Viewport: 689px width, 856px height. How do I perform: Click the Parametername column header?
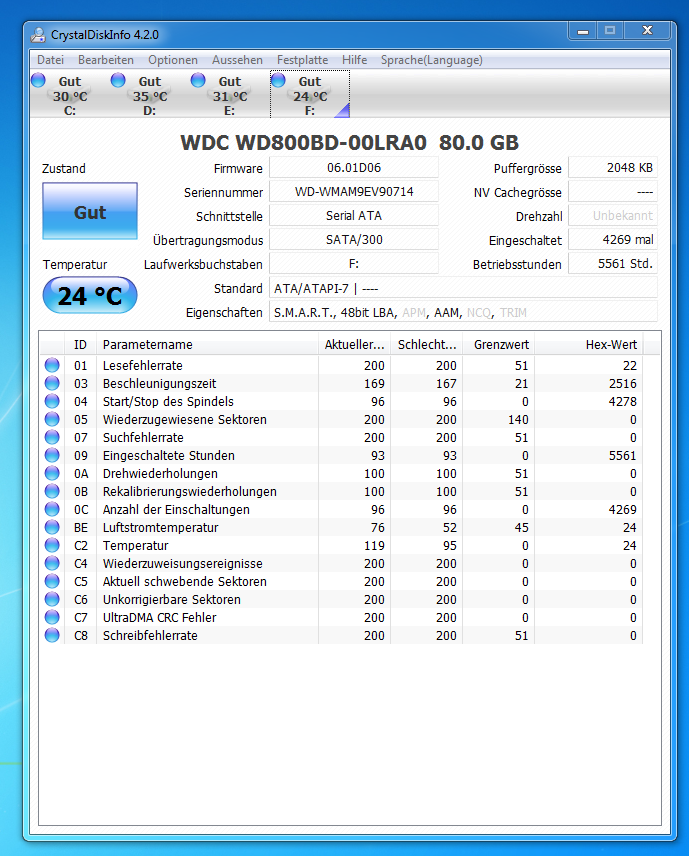pos(207,344)
